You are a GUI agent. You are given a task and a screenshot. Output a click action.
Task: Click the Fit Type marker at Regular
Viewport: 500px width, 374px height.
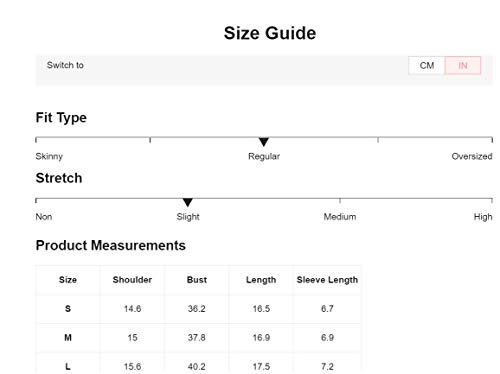[264, 142]
